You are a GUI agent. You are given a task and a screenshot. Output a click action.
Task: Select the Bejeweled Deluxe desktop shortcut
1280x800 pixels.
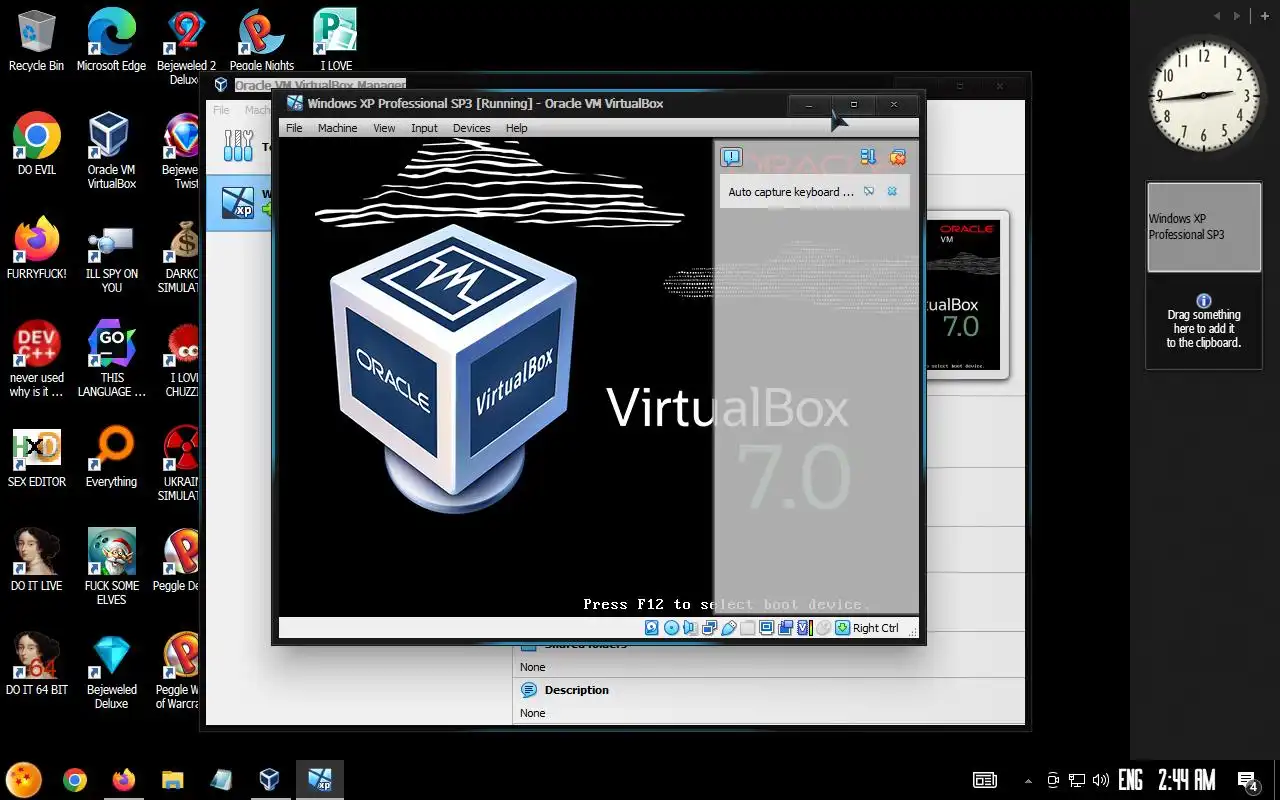(x=111, y=670)
